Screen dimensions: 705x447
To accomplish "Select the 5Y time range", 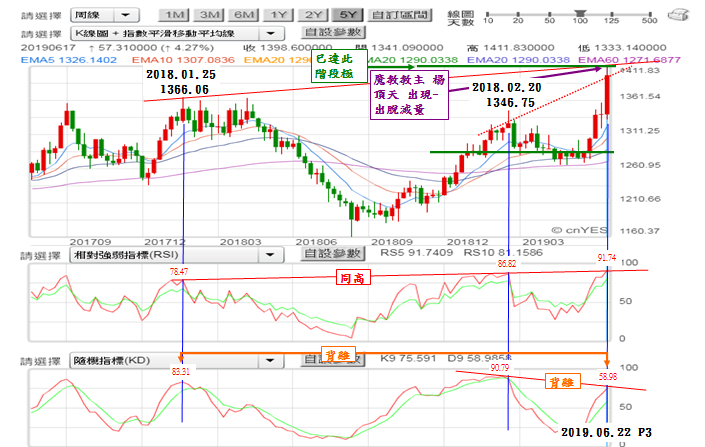I will coord(348,15).
